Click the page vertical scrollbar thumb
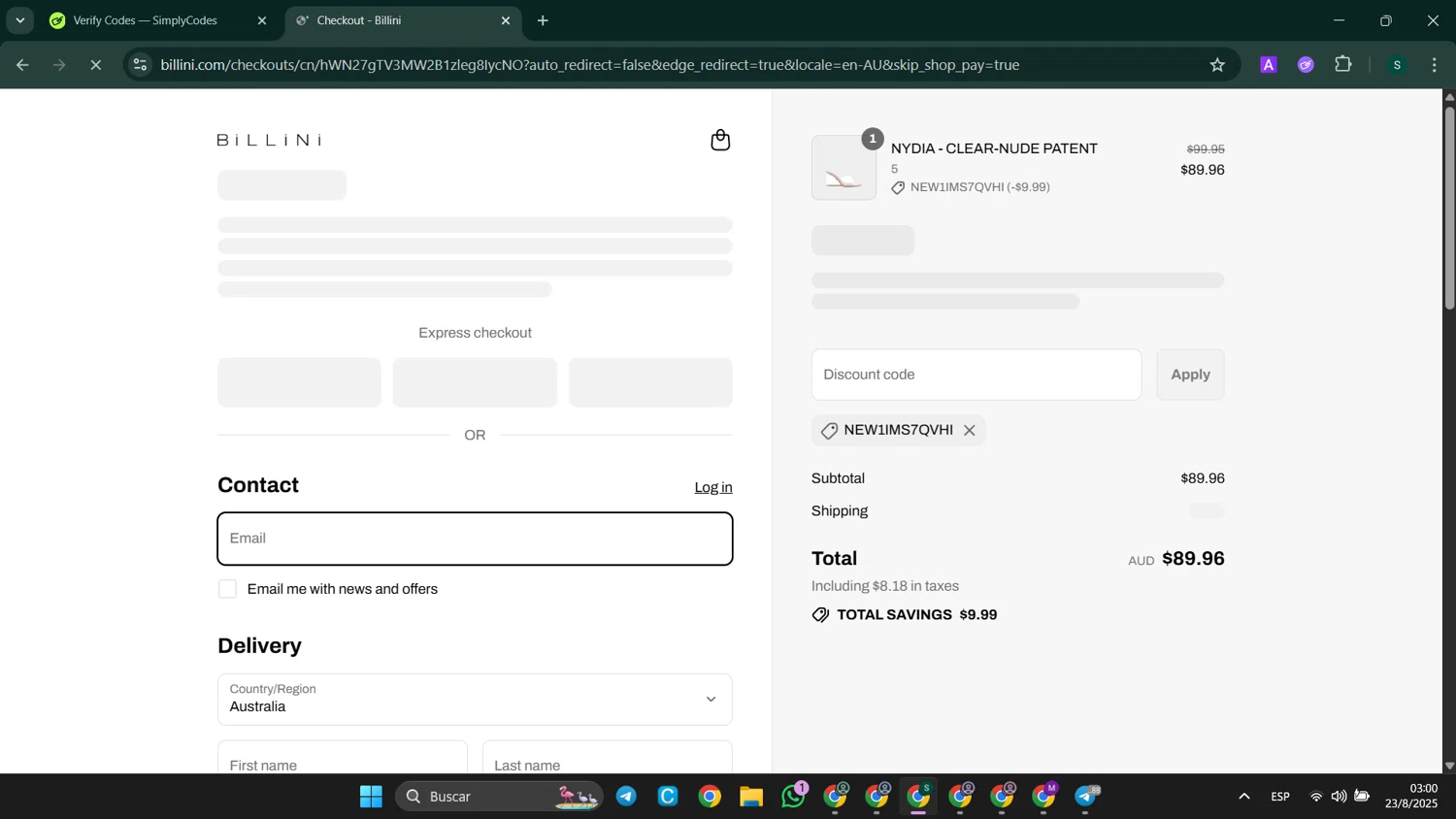This screenshot has height=819, width=1456. pos(1449,207)
